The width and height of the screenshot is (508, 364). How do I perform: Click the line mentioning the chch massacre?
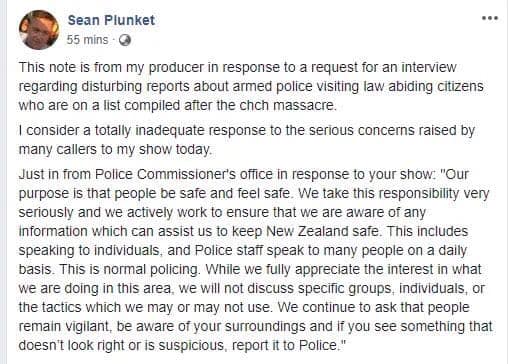[x=178, y=105]
